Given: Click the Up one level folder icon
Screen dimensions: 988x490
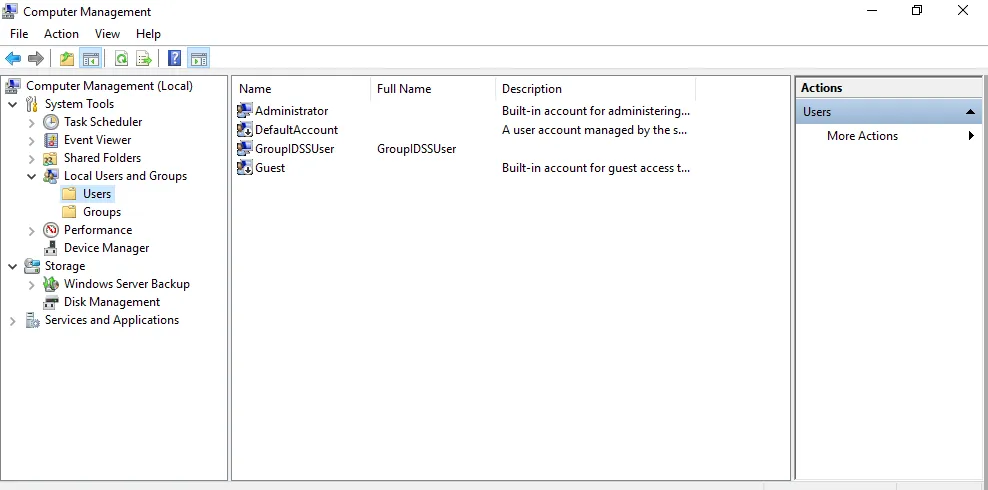Looking at the screenshot, I should 67,59.
